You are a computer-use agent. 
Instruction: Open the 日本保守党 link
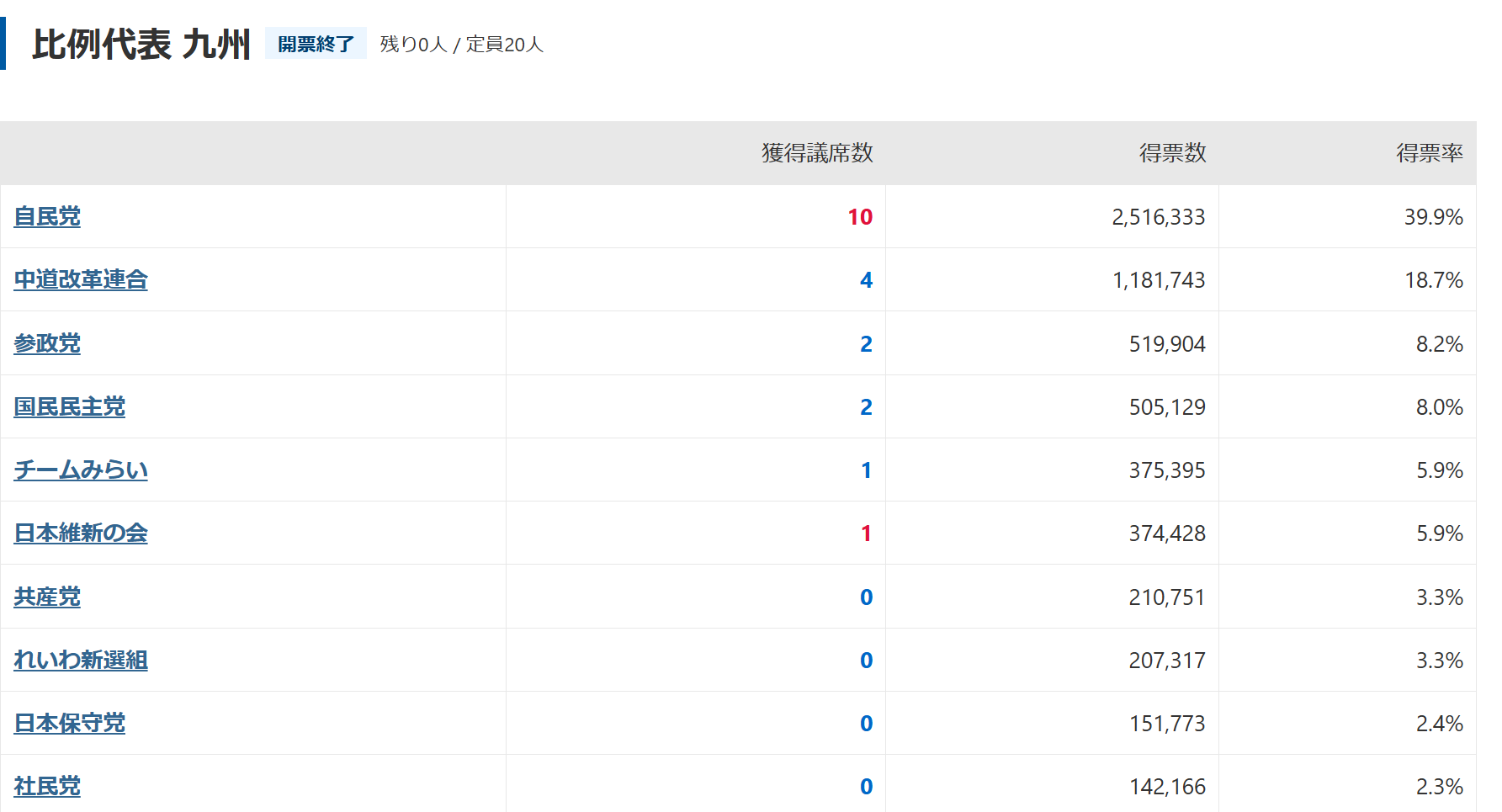pos(69,724)
